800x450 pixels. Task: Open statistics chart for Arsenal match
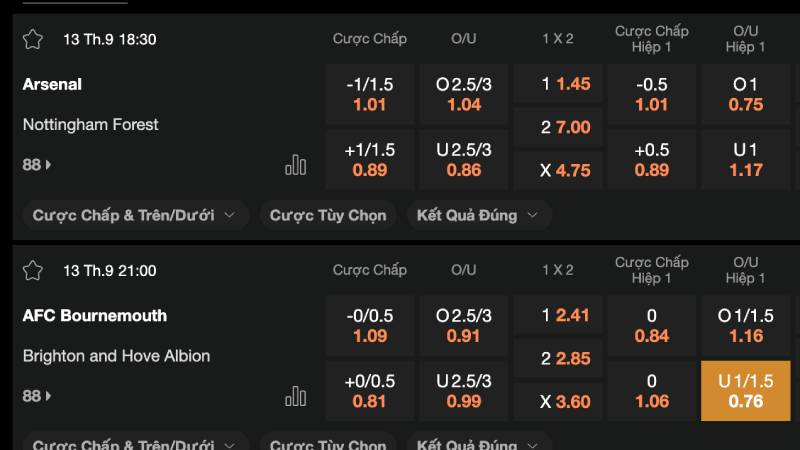click(295, 165)
